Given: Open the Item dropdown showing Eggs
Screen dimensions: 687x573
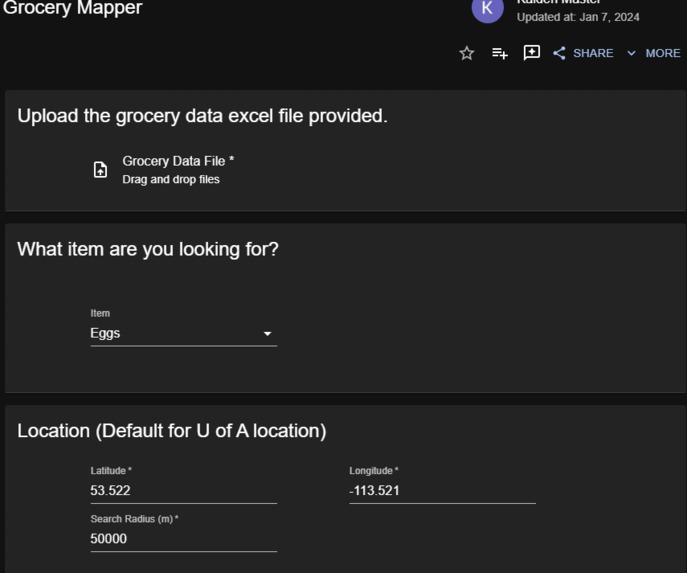Looking at the screenshot, I should [184, 333].
